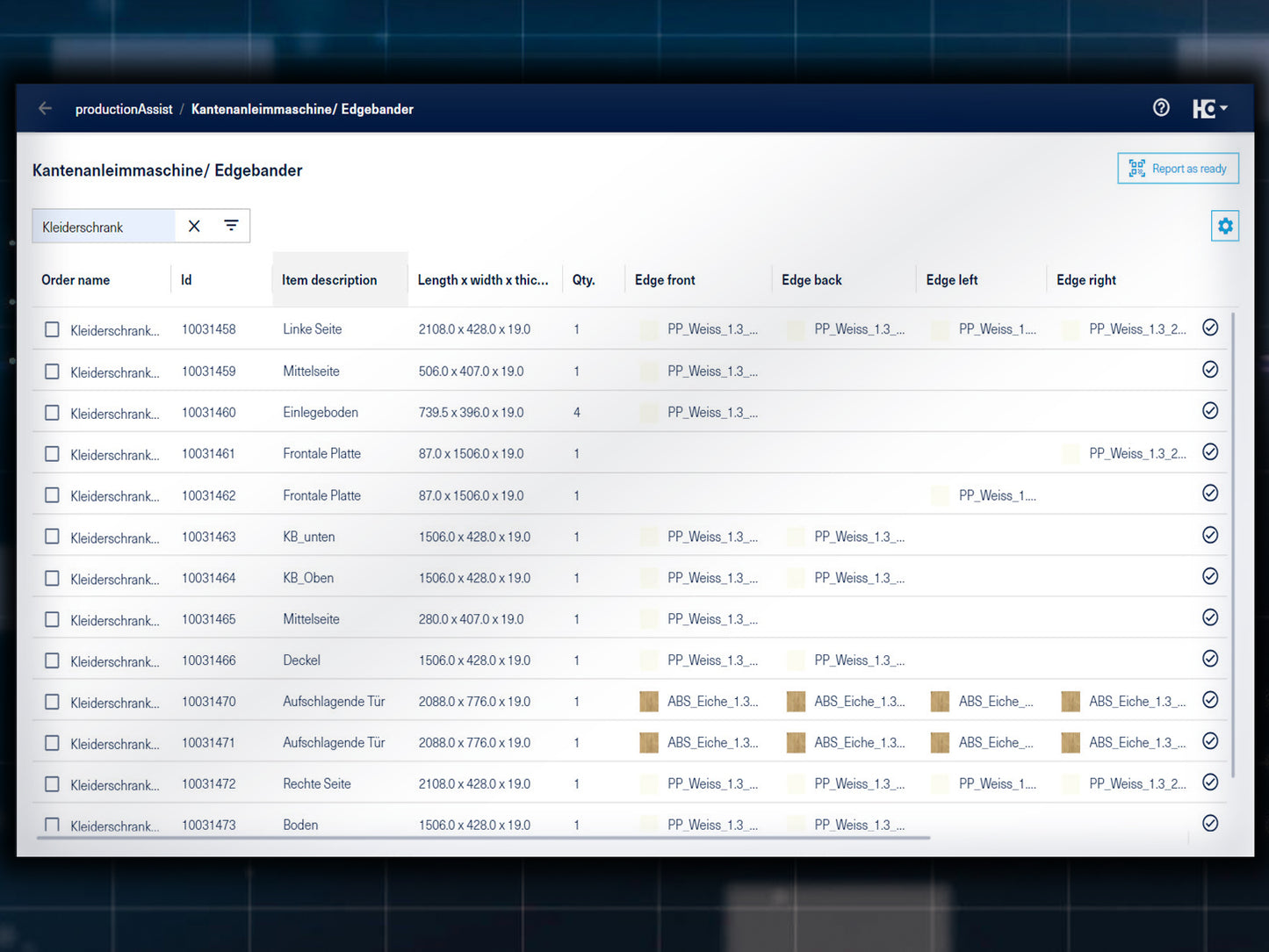Sort by Item description column header

[329, 280]
